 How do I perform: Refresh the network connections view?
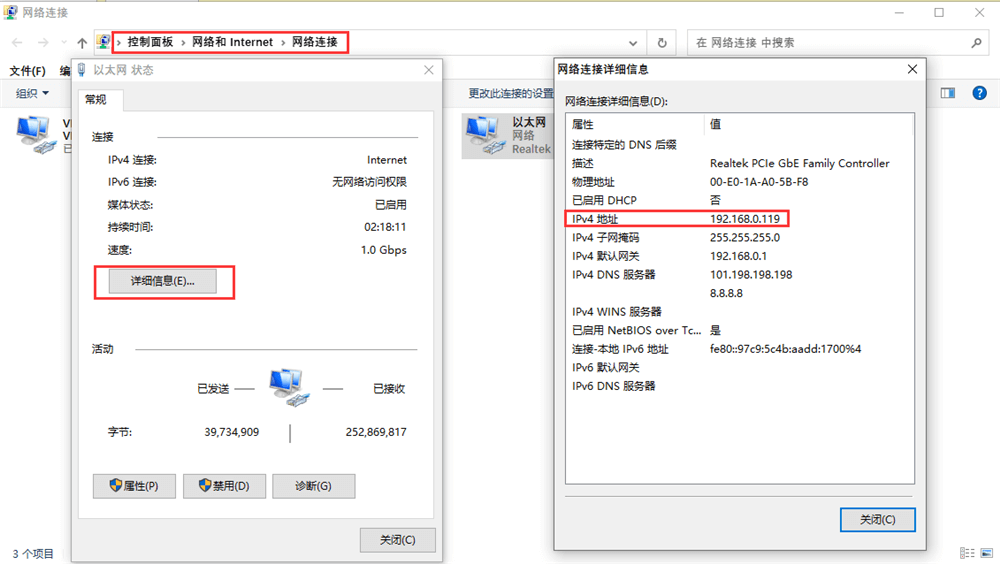tap(662, 43)
